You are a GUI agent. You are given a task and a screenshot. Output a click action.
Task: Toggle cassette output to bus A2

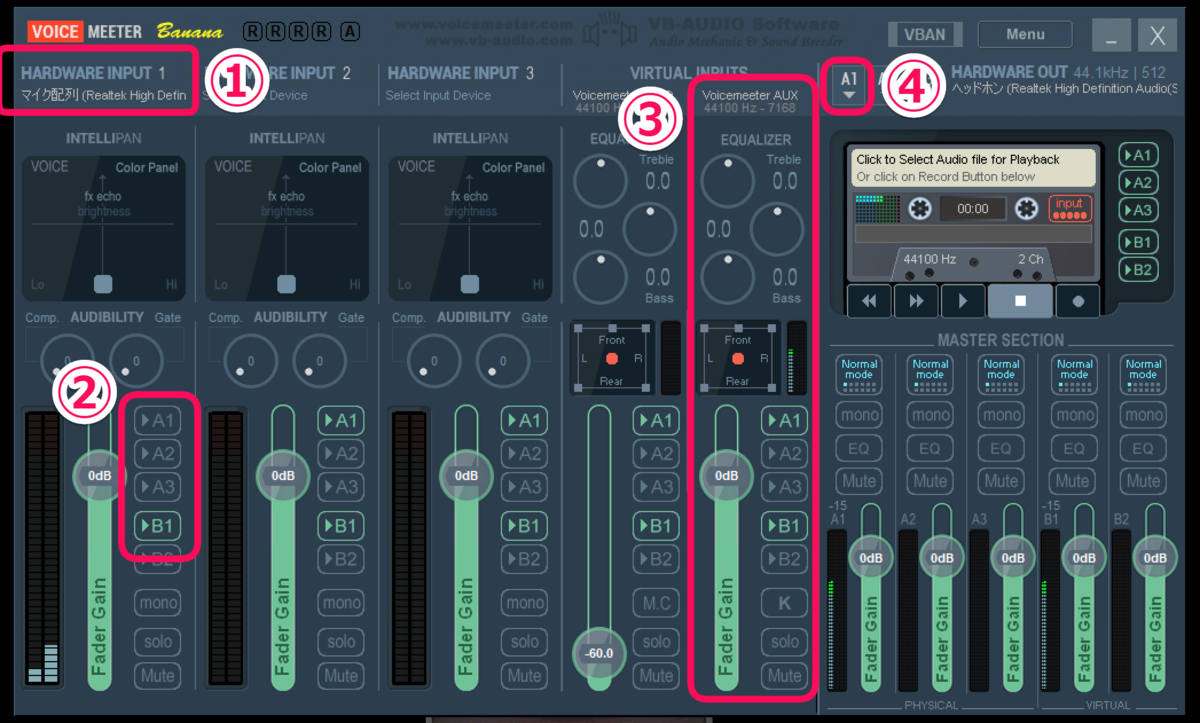pos(1138,182)
